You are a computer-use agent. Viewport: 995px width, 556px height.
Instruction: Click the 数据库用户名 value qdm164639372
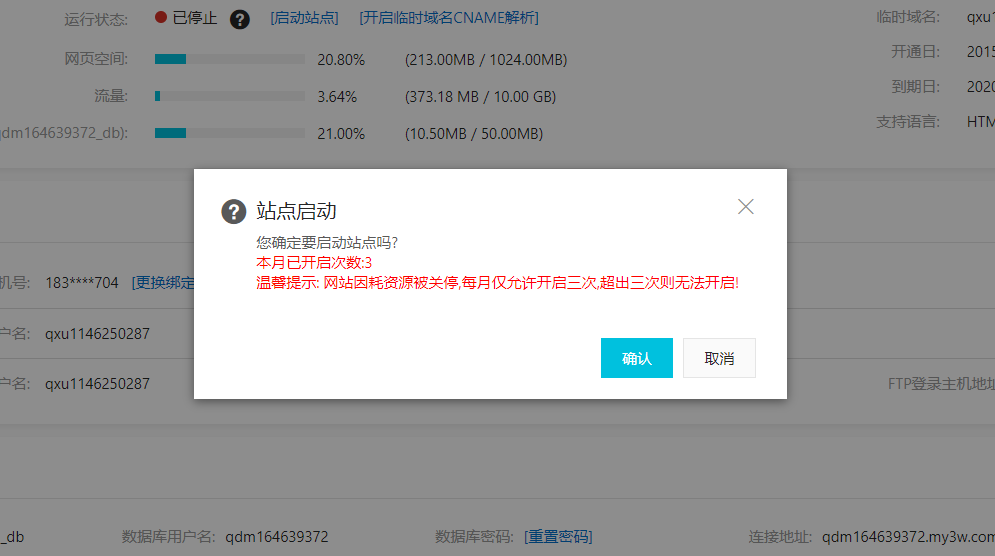click(276, 537)
